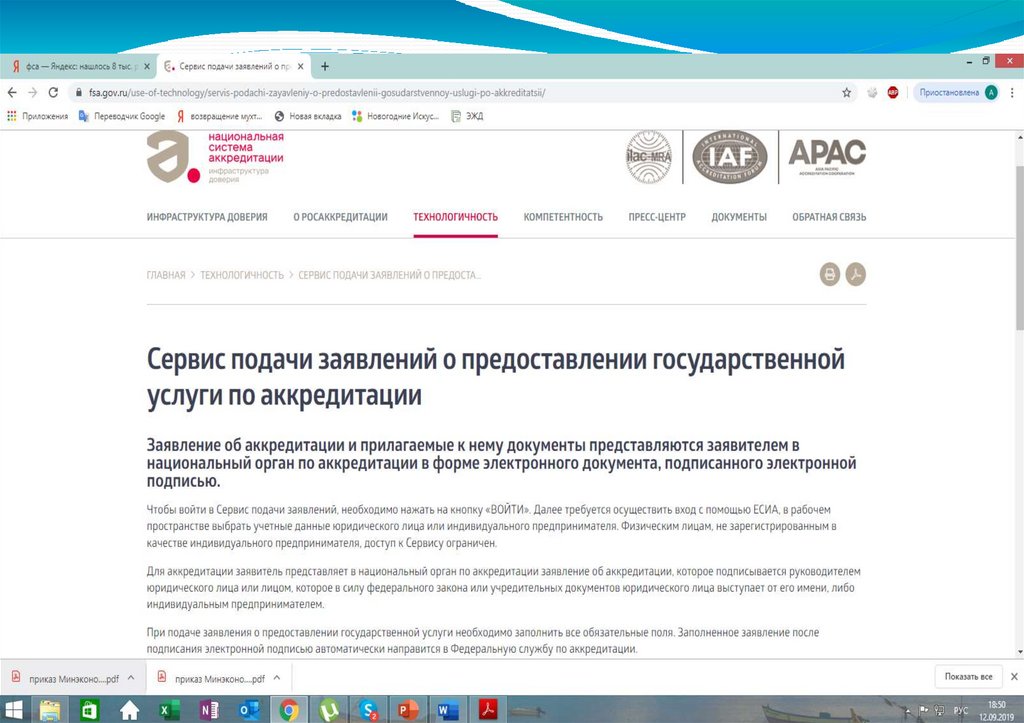Click the ILAC-MRA logo

(x=648, y=157)
